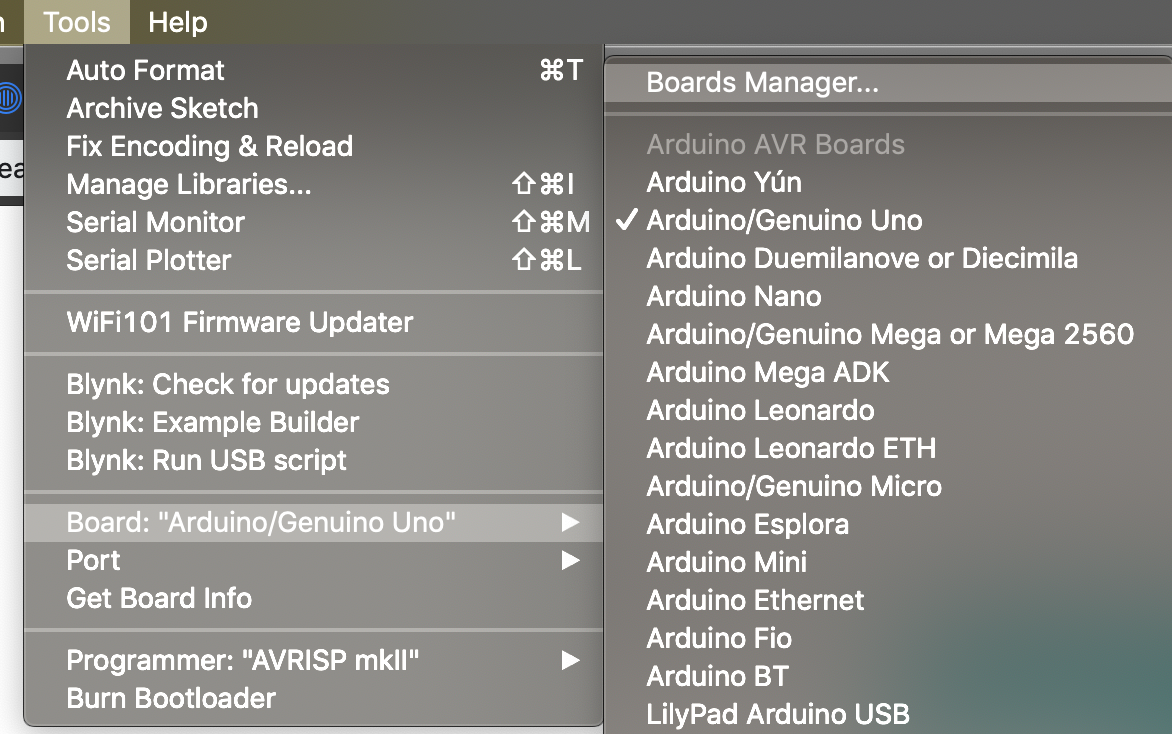Choose Blynk: Check for updates

(x=313, y=384)
